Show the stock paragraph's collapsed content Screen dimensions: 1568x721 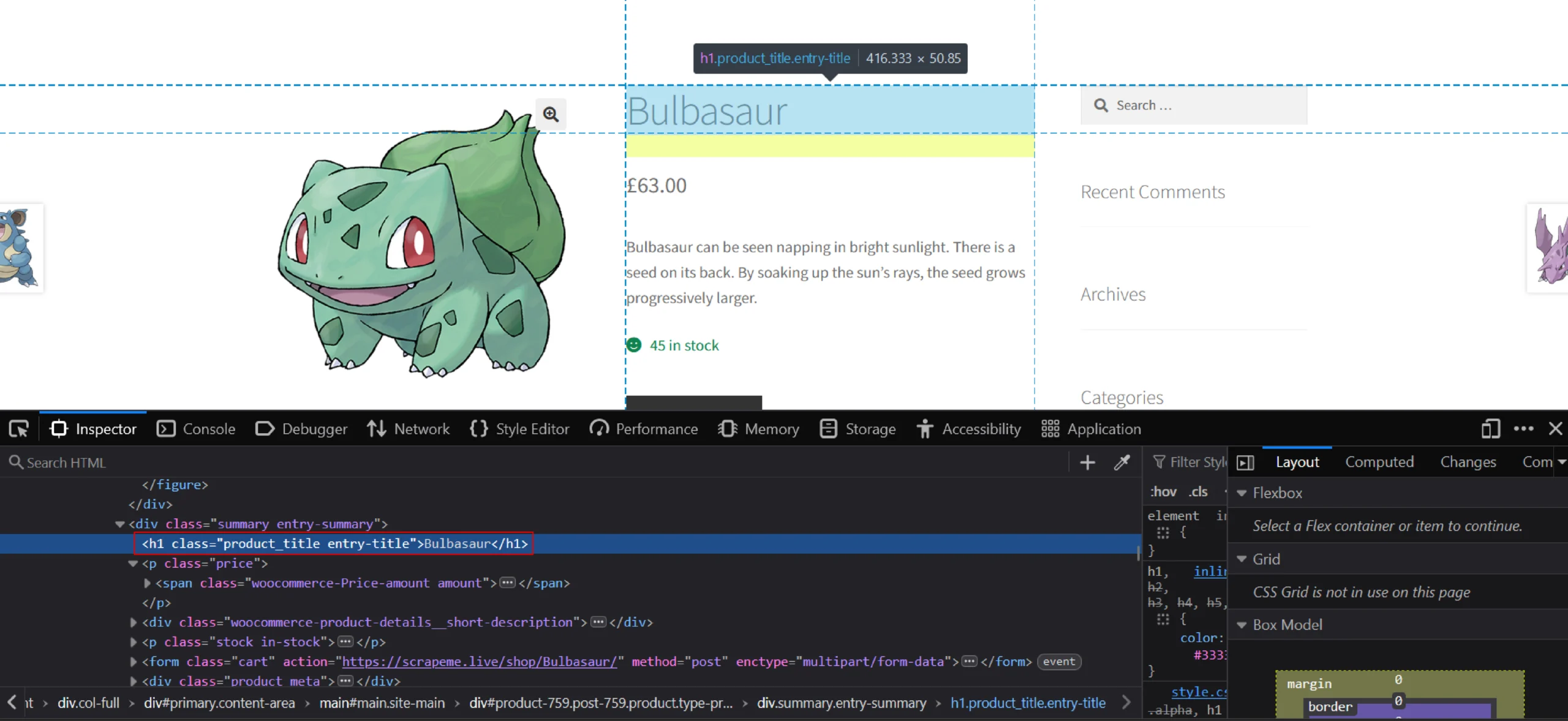click(x=345, y=642)
